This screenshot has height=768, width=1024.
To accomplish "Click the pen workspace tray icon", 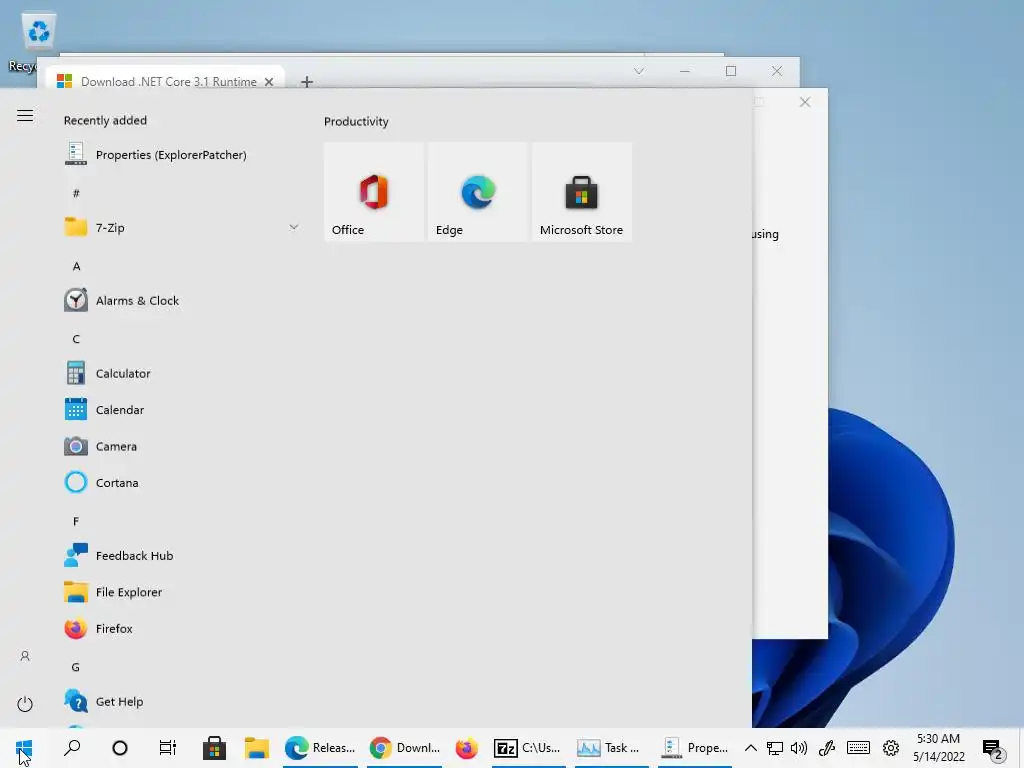I will coord(827,748).
